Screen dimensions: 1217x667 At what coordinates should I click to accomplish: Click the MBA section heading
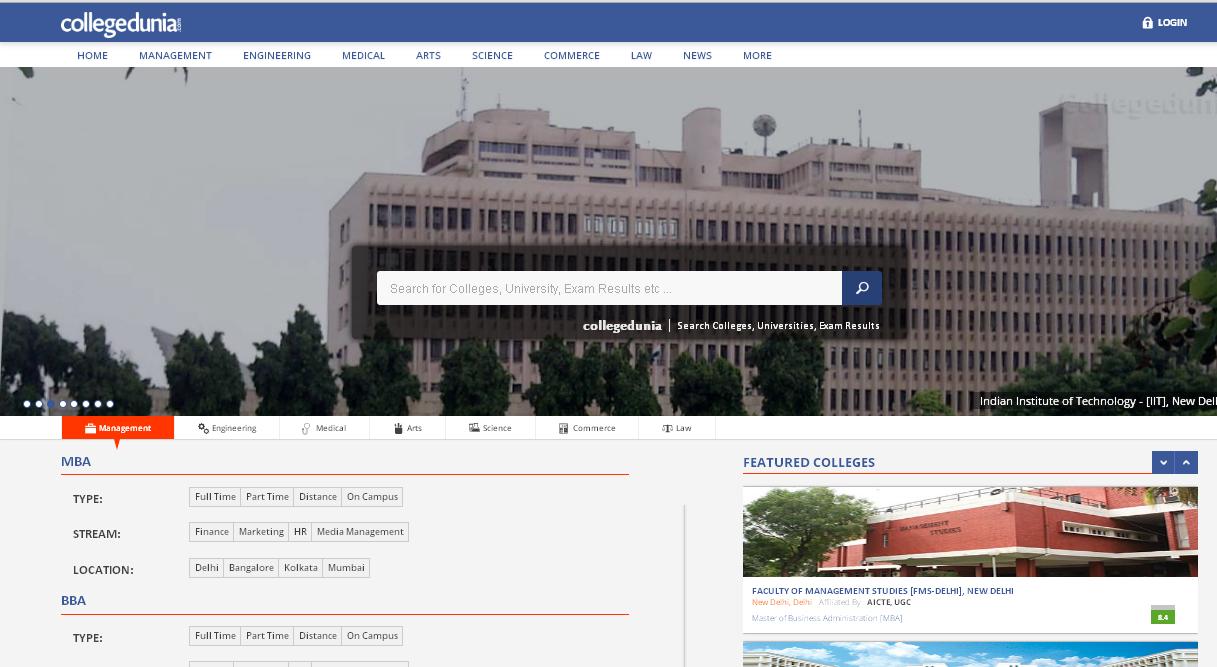(76, 462)
